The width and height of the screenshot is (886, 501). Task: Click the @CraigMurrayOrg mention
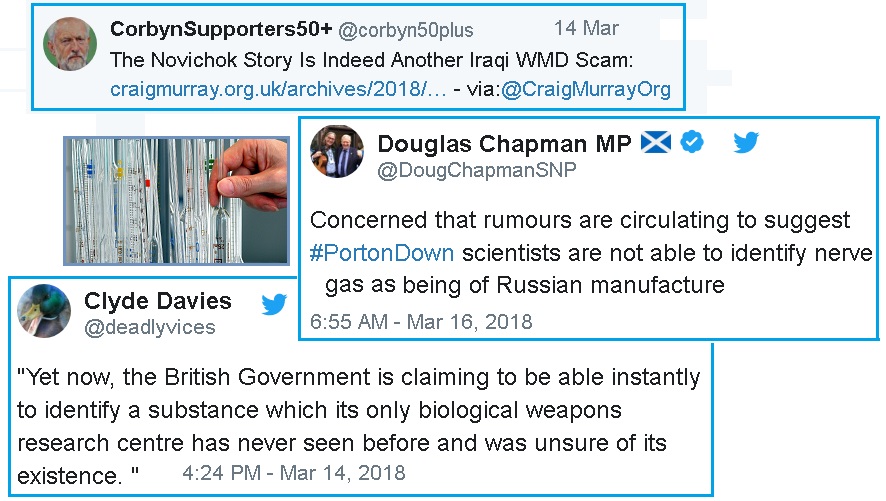tap(586, 89)
